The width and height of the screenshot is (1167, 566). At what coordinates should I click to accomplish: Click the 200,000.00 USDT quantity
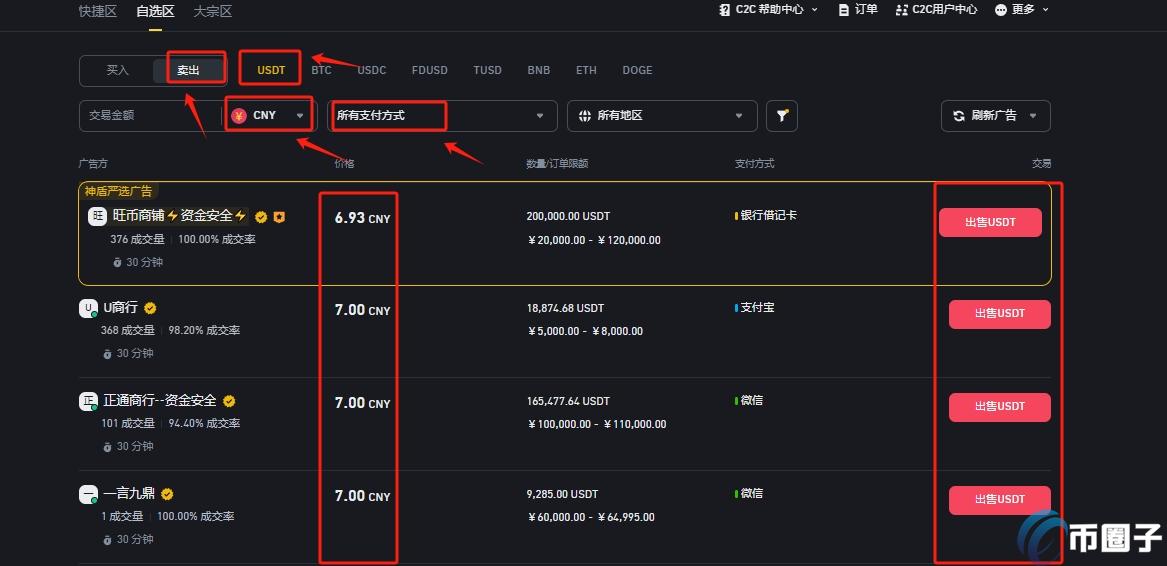coord(568,217)
